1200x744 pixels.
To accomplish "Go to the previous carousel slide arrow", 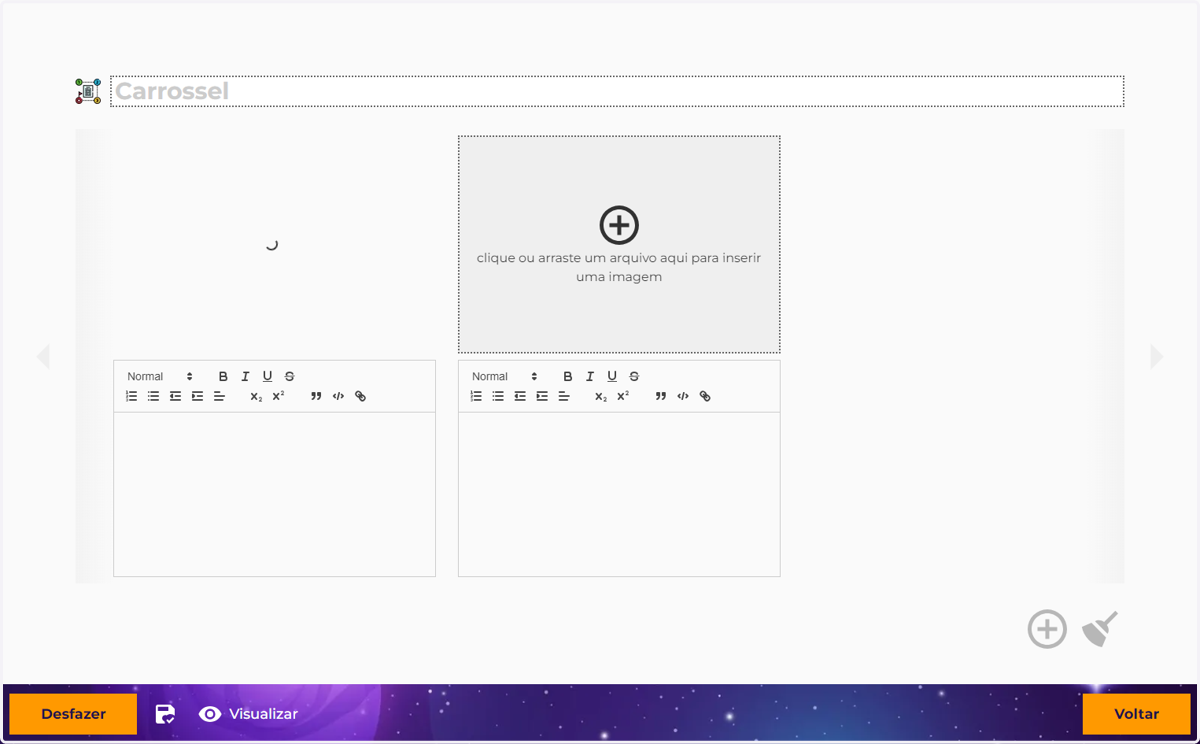I will tap(43, 356).
